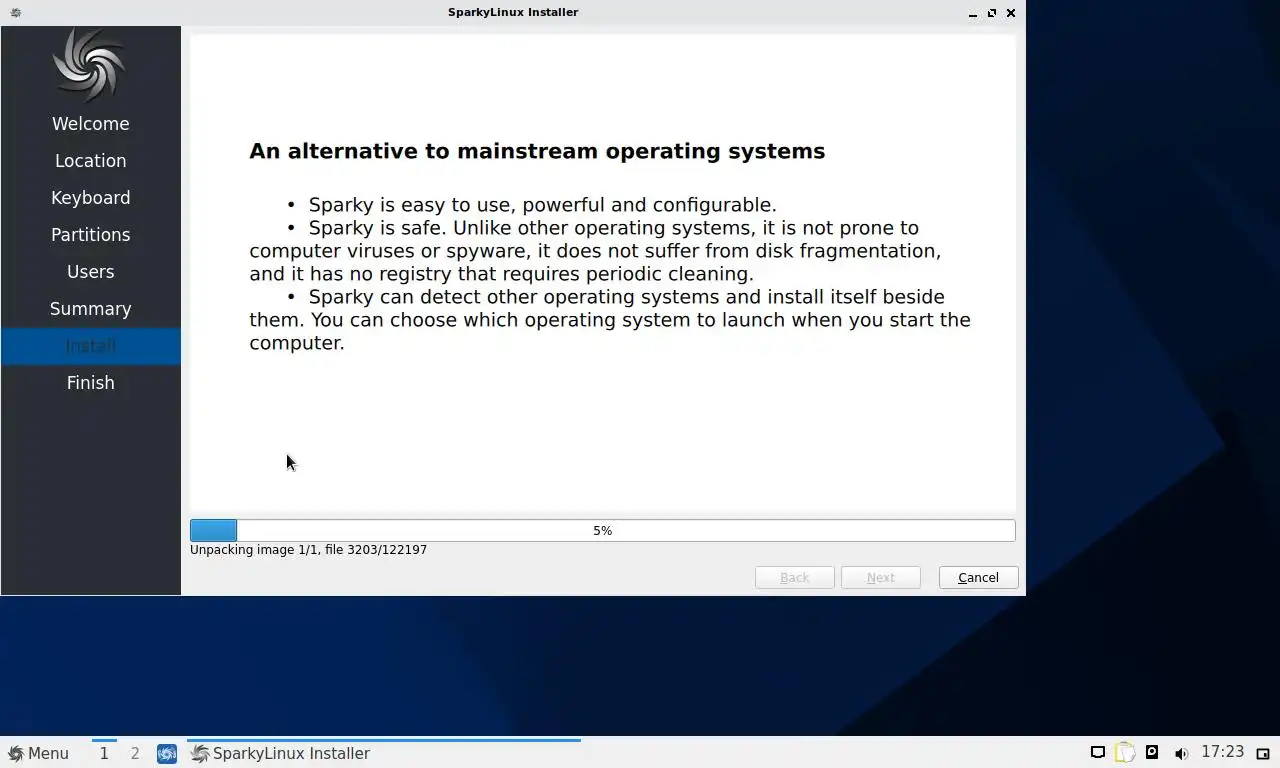This screenshot has height=768, width=1280.
Task: Click the 5% installation progress bar
Action: point(602,531)
